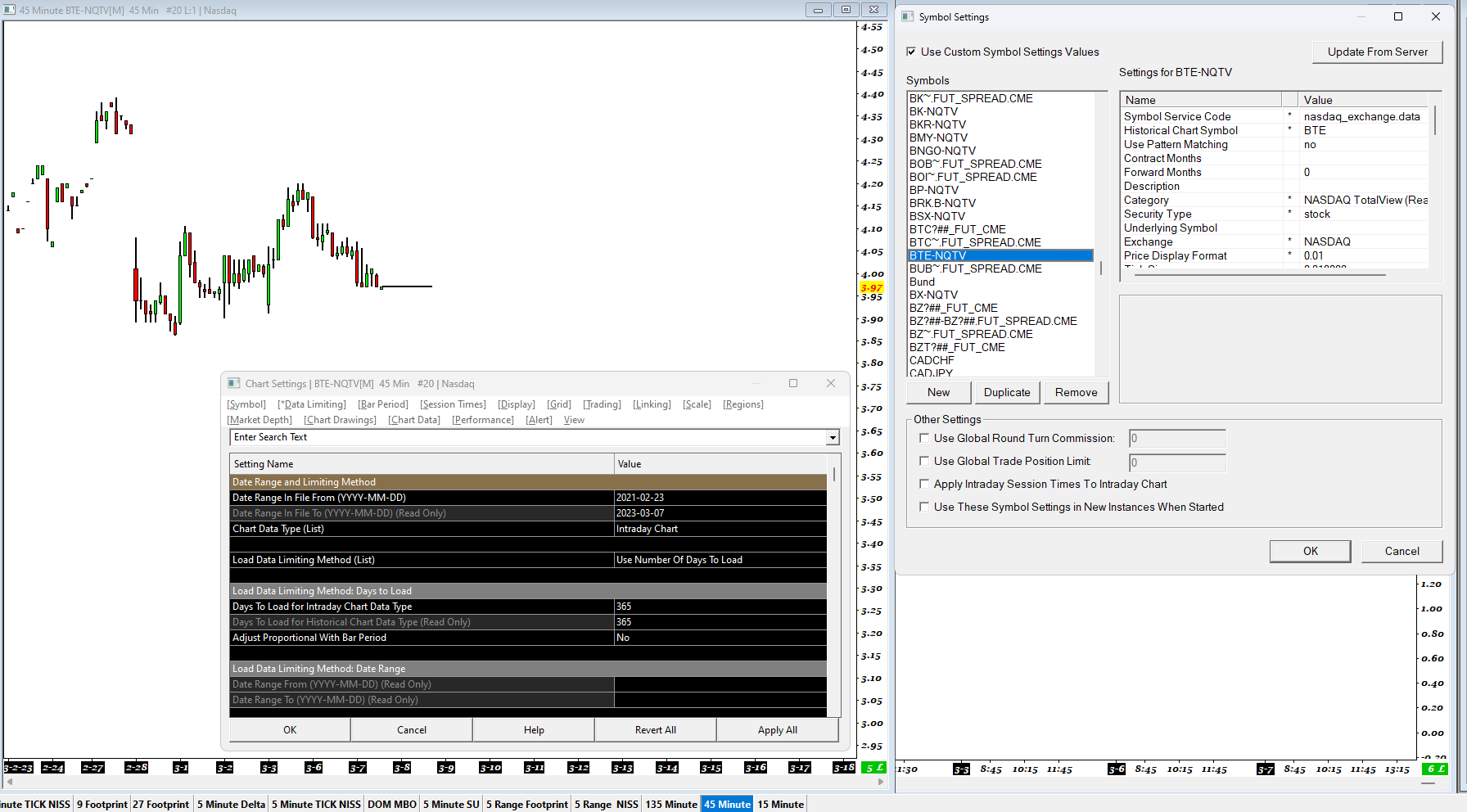Open the Display settings tab
Screen dimensions: 1467x812
pyautogui.click(x=517, y=404)
